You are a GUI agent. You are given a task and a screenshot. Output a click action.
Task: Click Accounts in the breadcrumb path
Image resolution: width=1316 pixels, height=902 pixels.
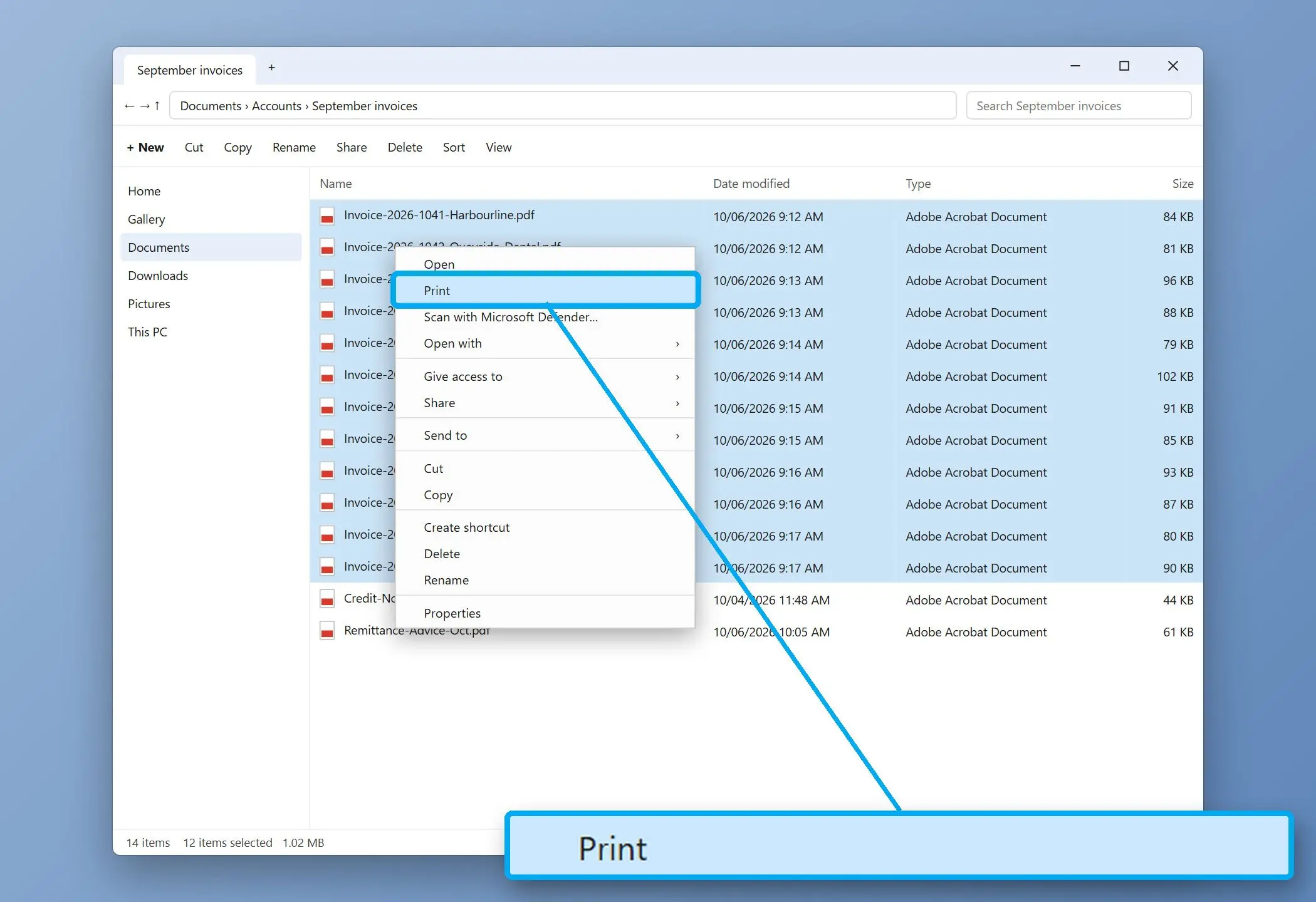pyautogui.click(x=276, y=106)
